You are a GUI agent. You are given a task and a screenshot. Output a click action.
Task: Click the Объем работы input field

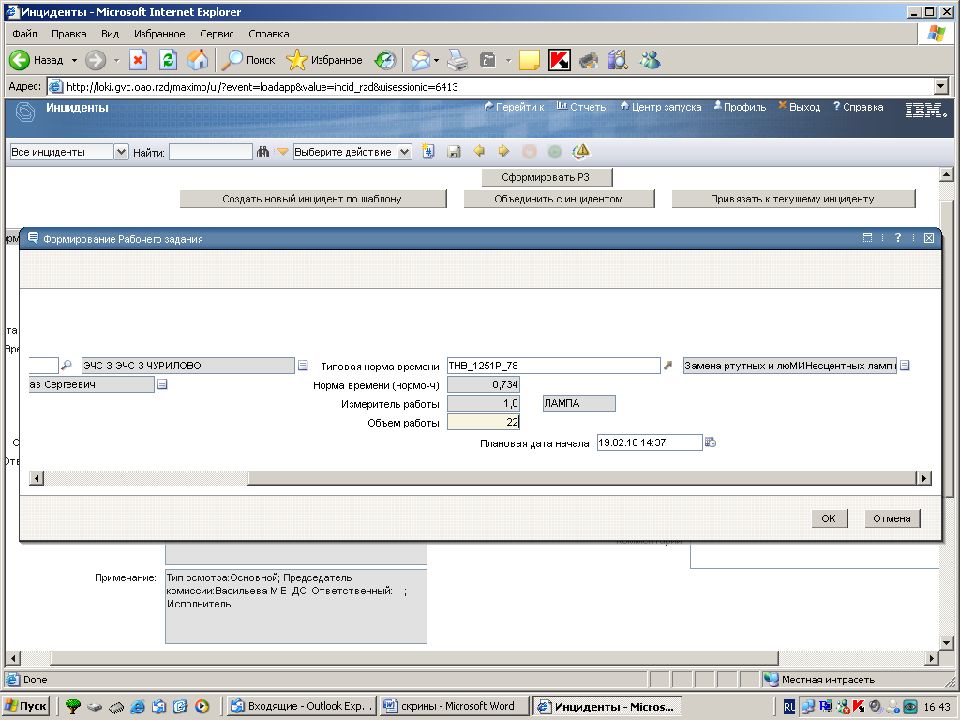click(x=483, y=421)
